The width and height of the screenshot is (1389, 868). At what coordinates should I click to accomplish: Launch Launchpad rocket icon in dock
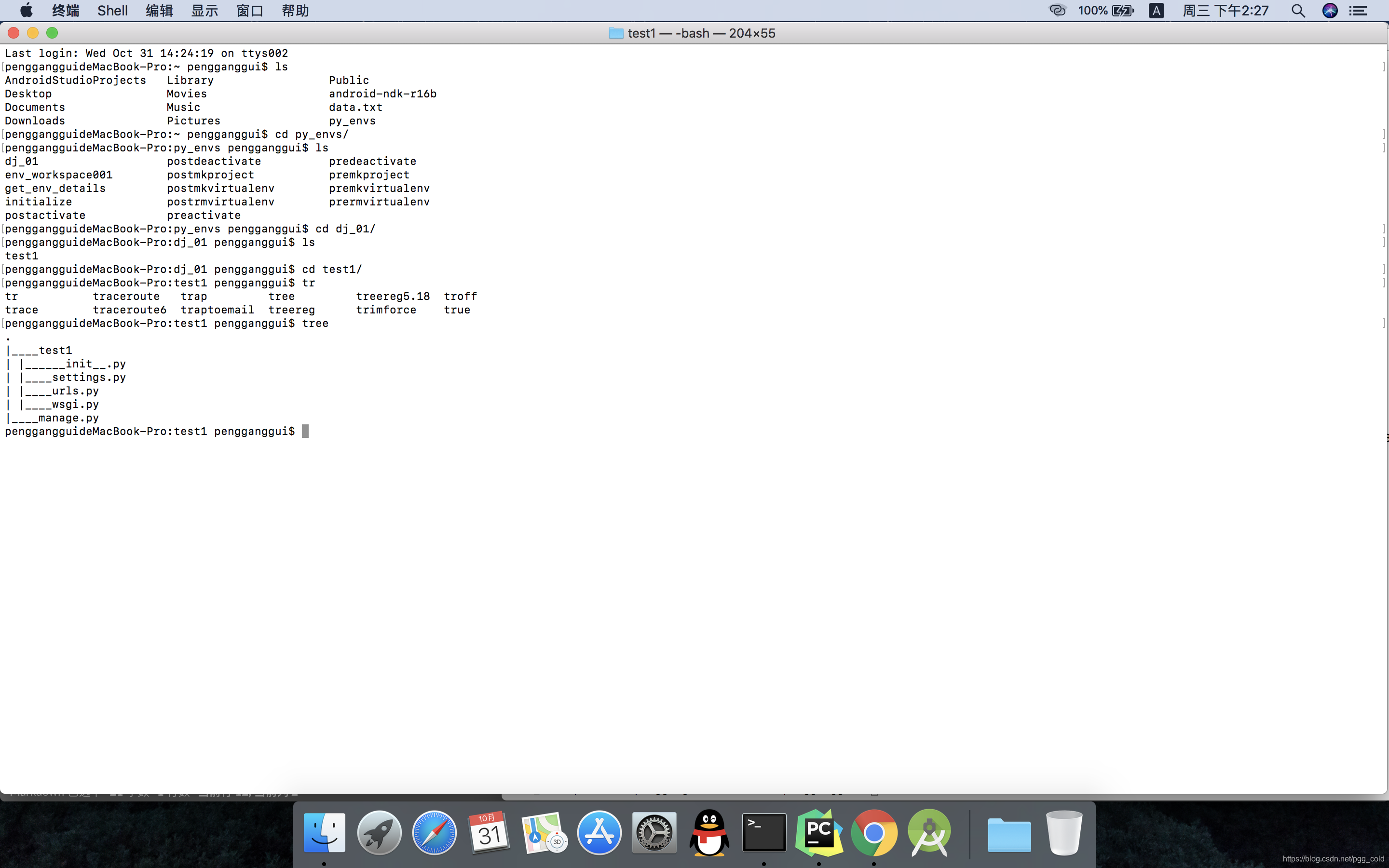[x=380, y=832]
